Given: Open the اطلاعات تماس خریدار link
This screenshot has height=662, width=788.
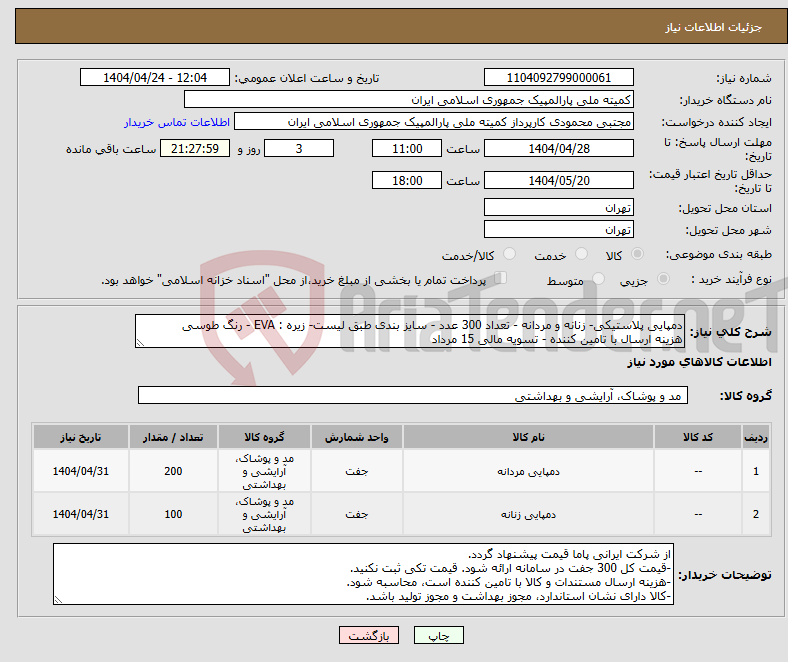Looking at the screenshot, I should [x=177, y=122].
